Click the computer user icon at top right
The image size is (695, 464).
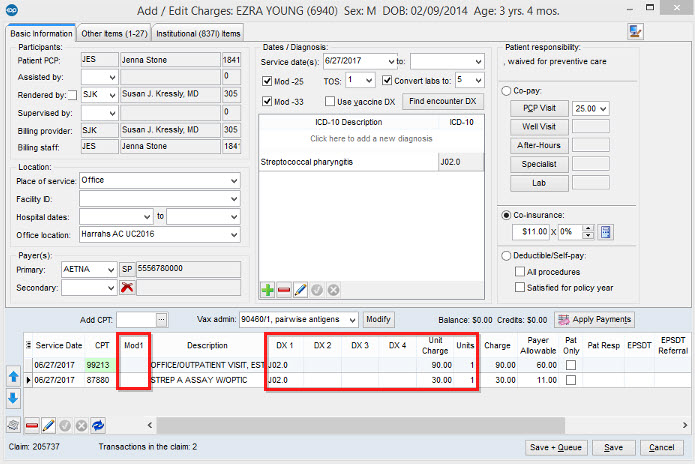coord(635,32)
